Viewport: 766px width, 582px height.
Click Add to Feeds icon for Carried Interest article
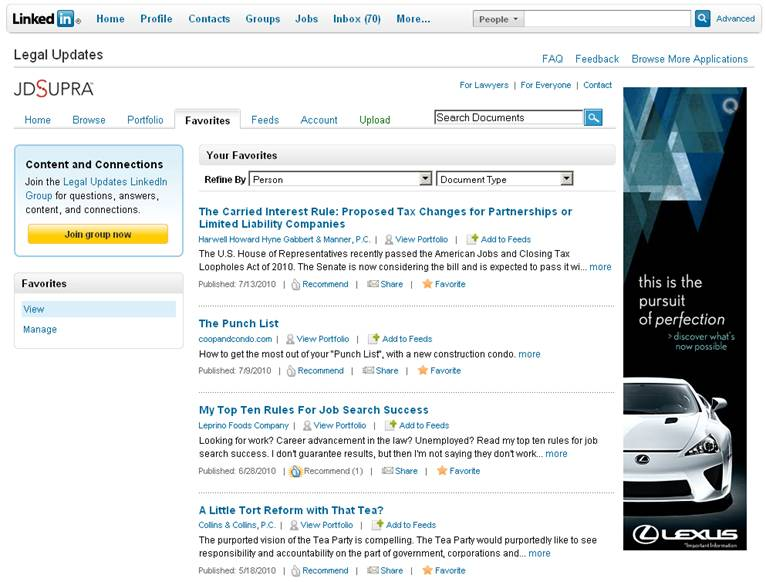point(471,239)
